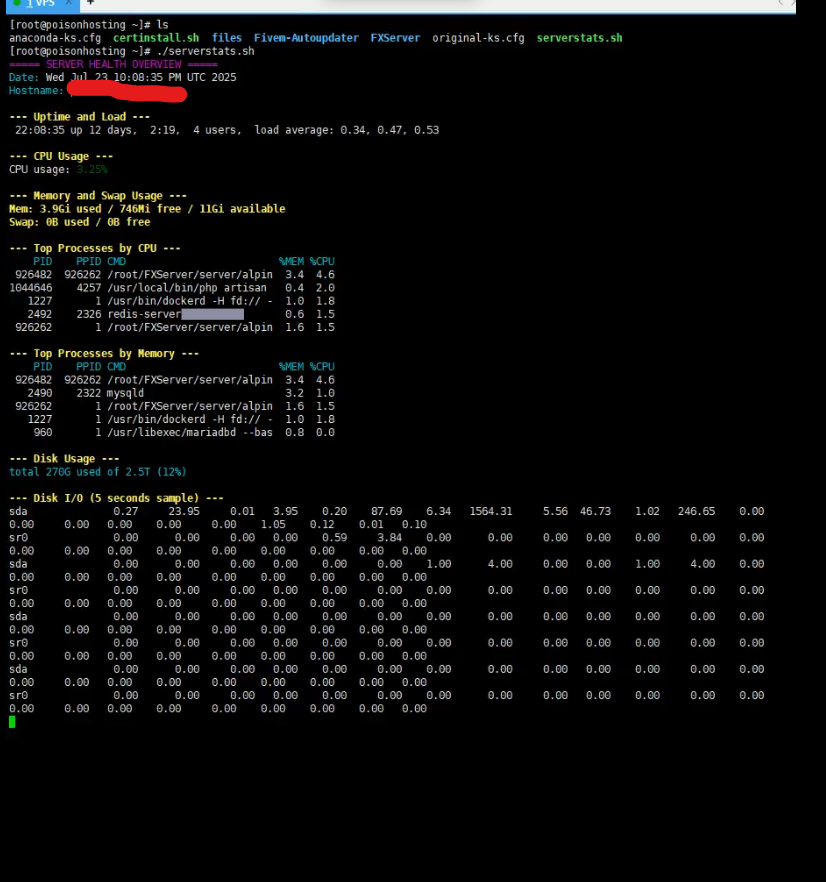Viewport: 826px width, 882px height.
Task: Click the 'Top Processes by Memory' header
Action: click(x=104, y=353)
